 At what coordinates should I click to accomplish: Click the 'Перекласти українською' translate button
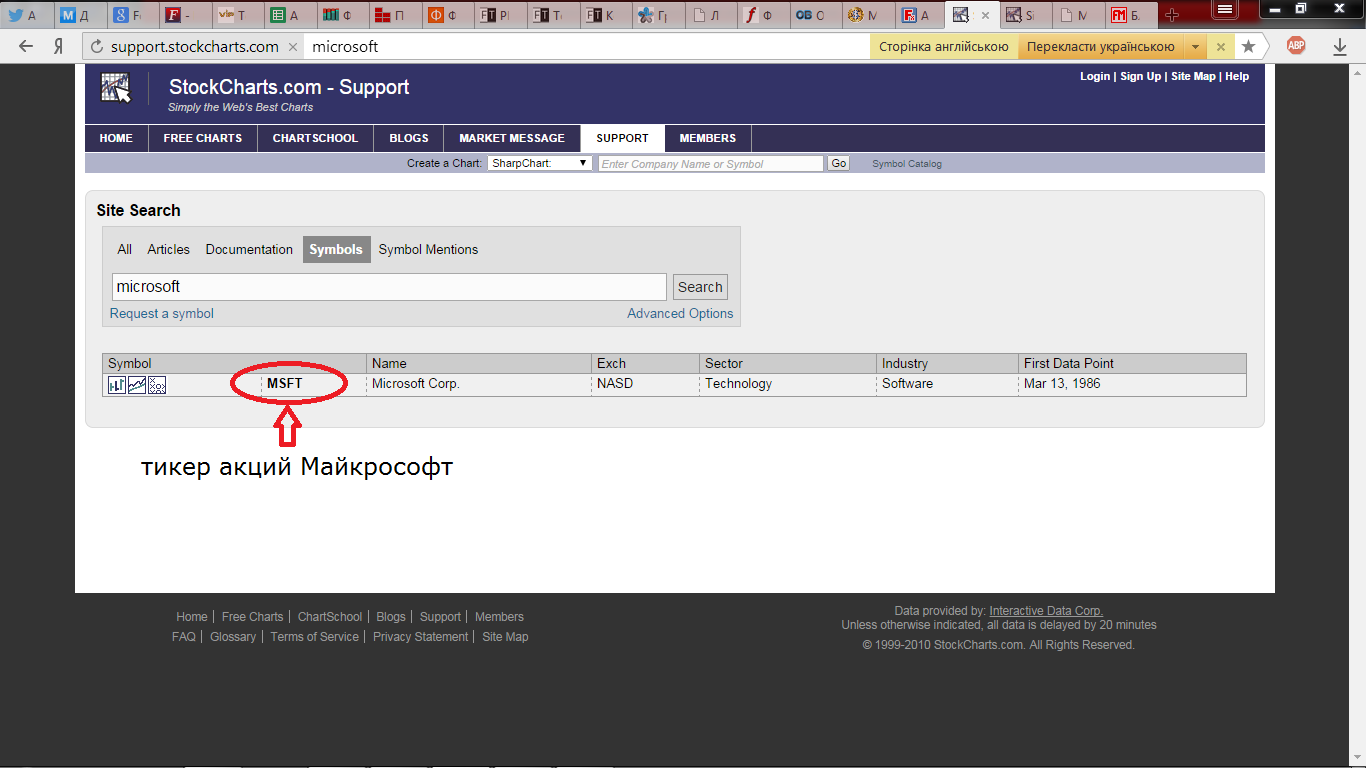[1100, 46]
